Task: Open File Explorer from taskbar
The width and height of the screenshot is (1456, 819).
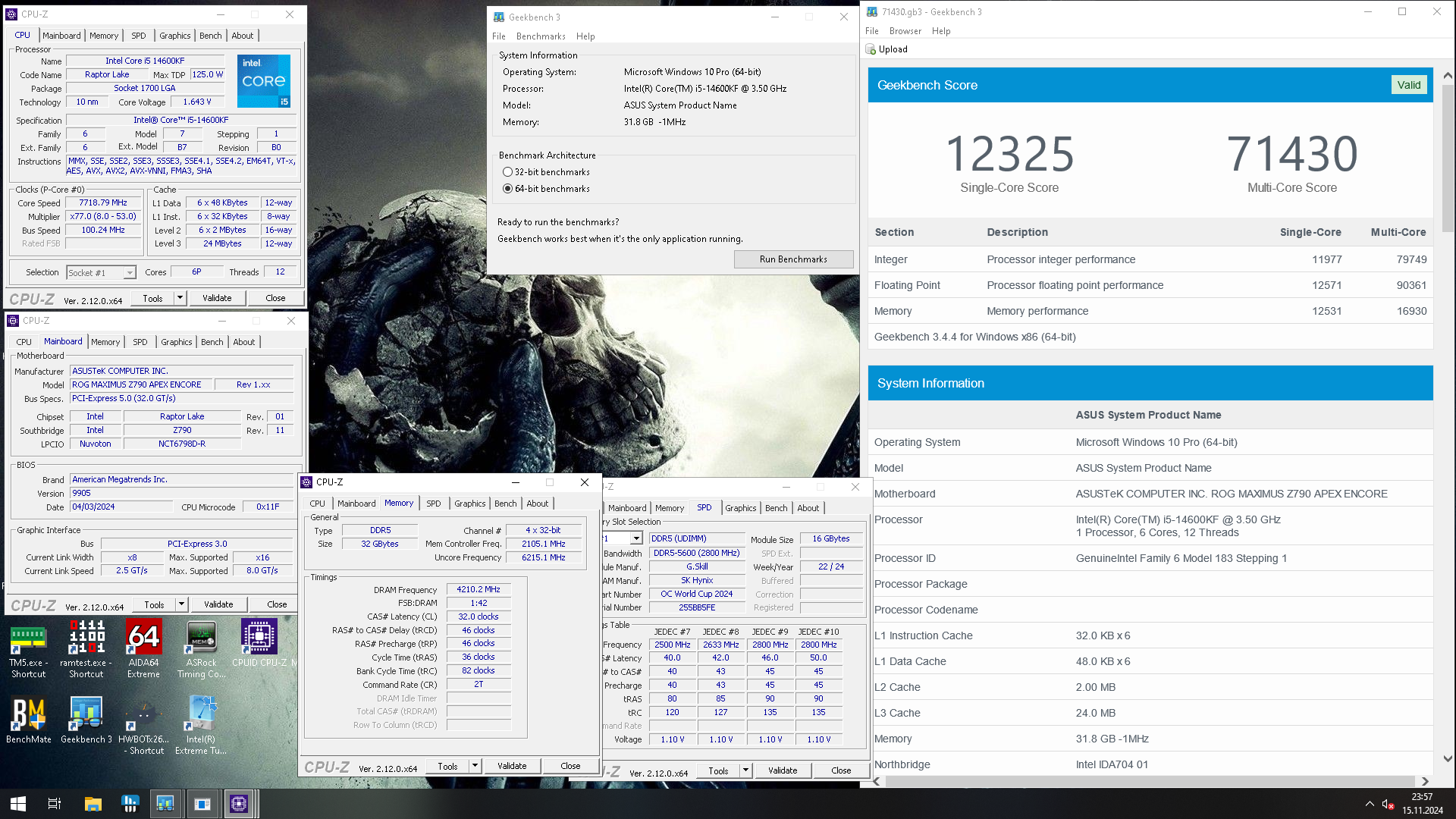Action: point(93,804)
